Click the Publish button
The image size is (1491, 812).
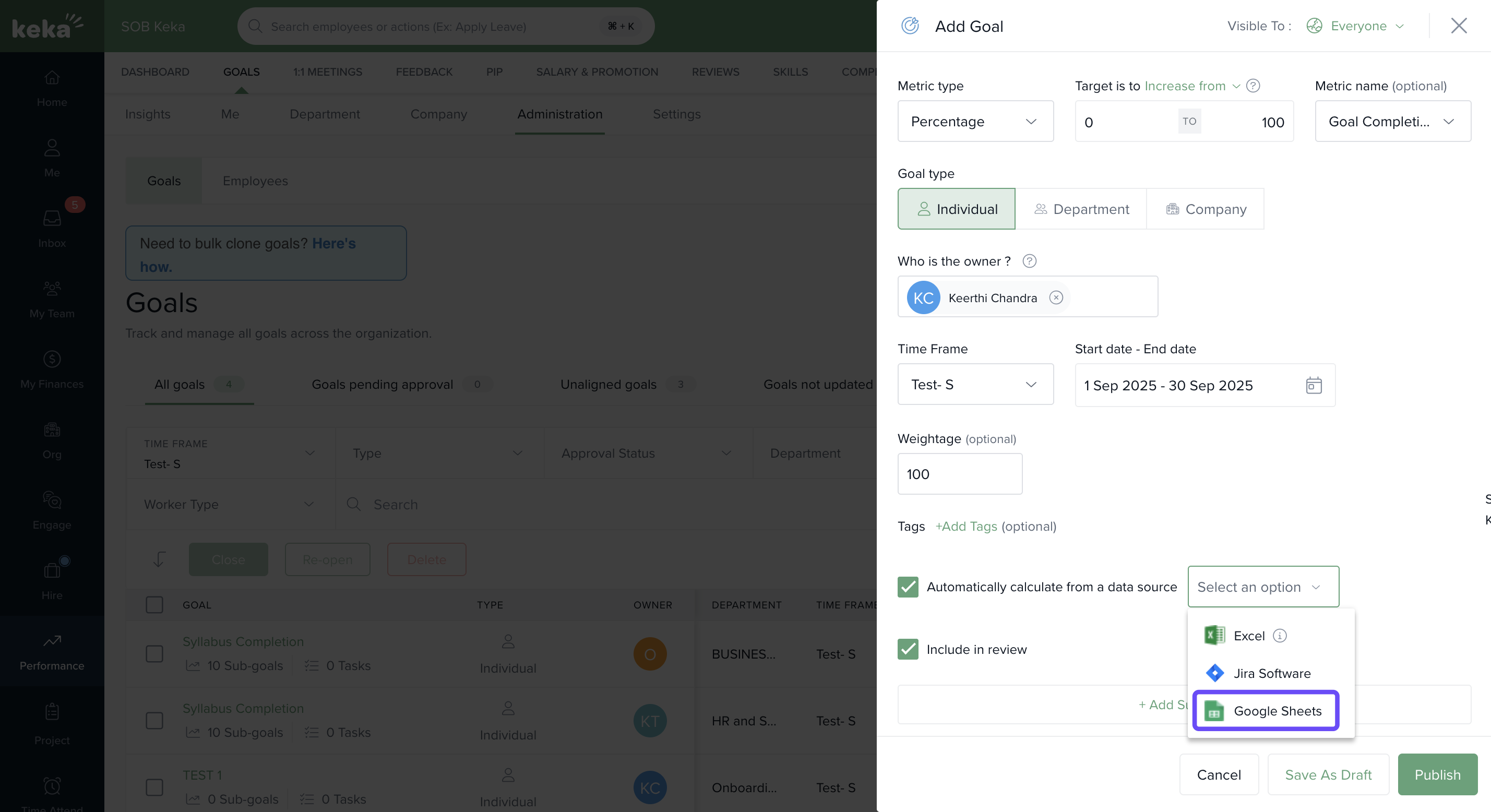click(x=1437, y=774)
